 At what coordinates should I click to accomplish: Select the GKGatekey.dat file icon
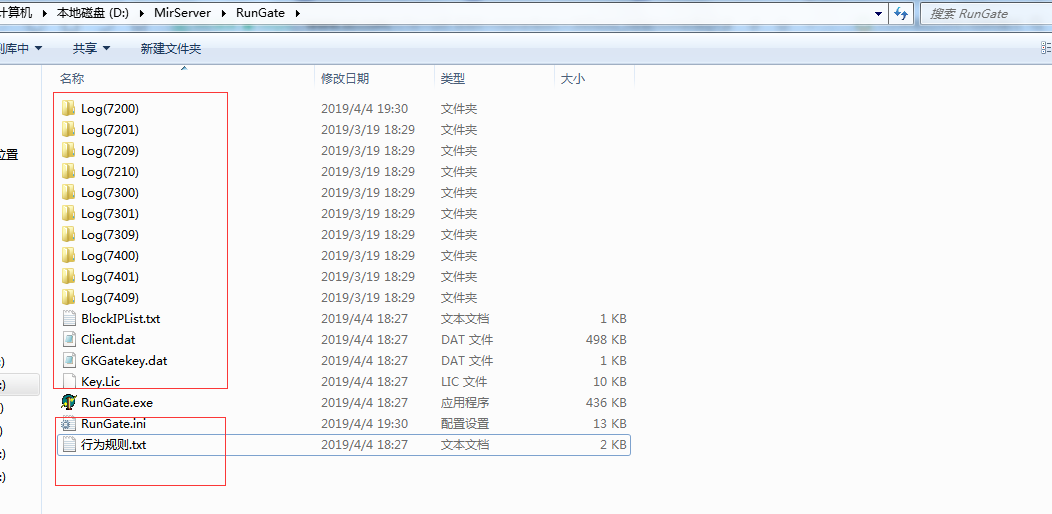(68, 360)
